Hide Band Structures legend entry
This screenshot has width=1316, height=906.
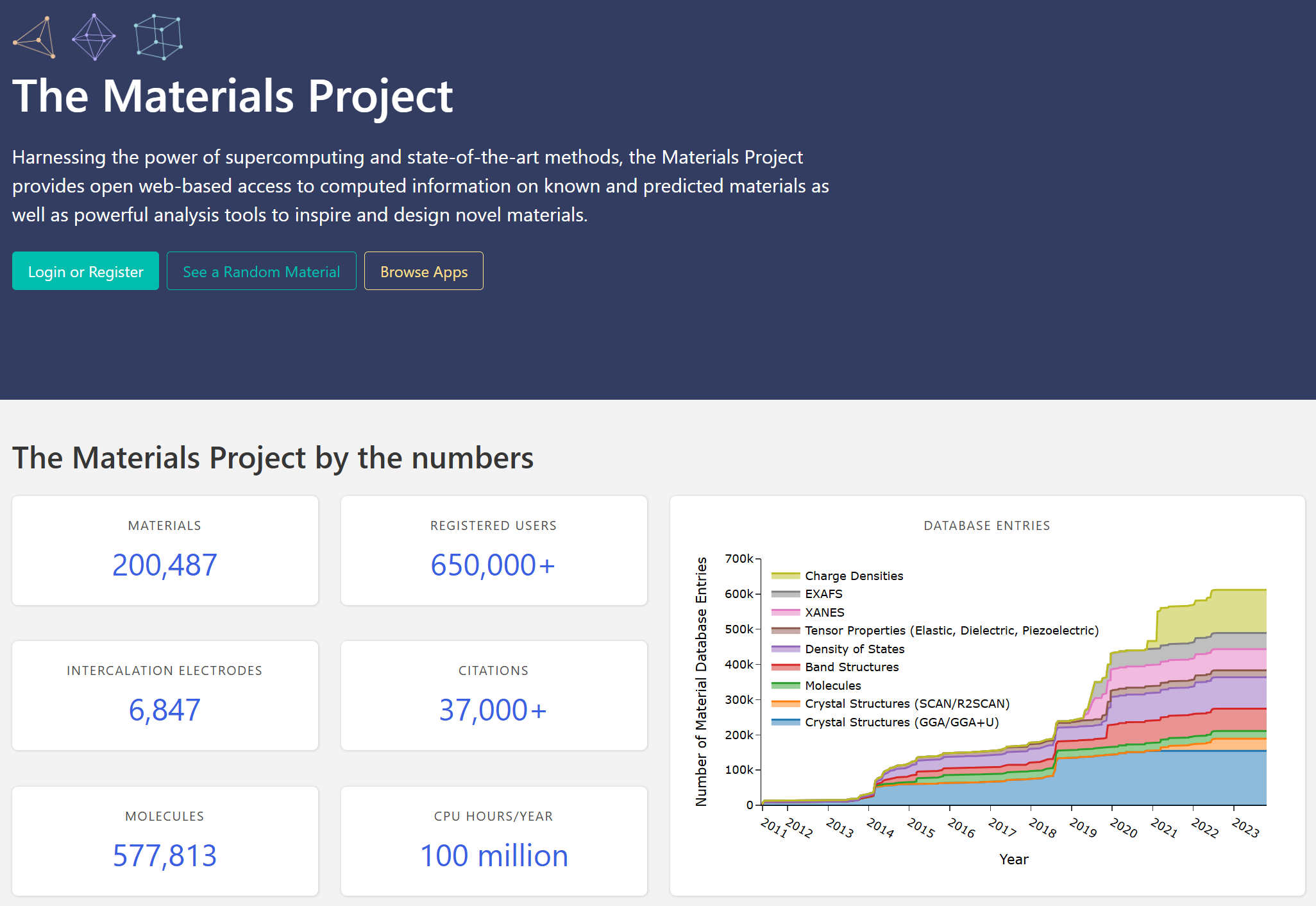(x=851, y=667)
